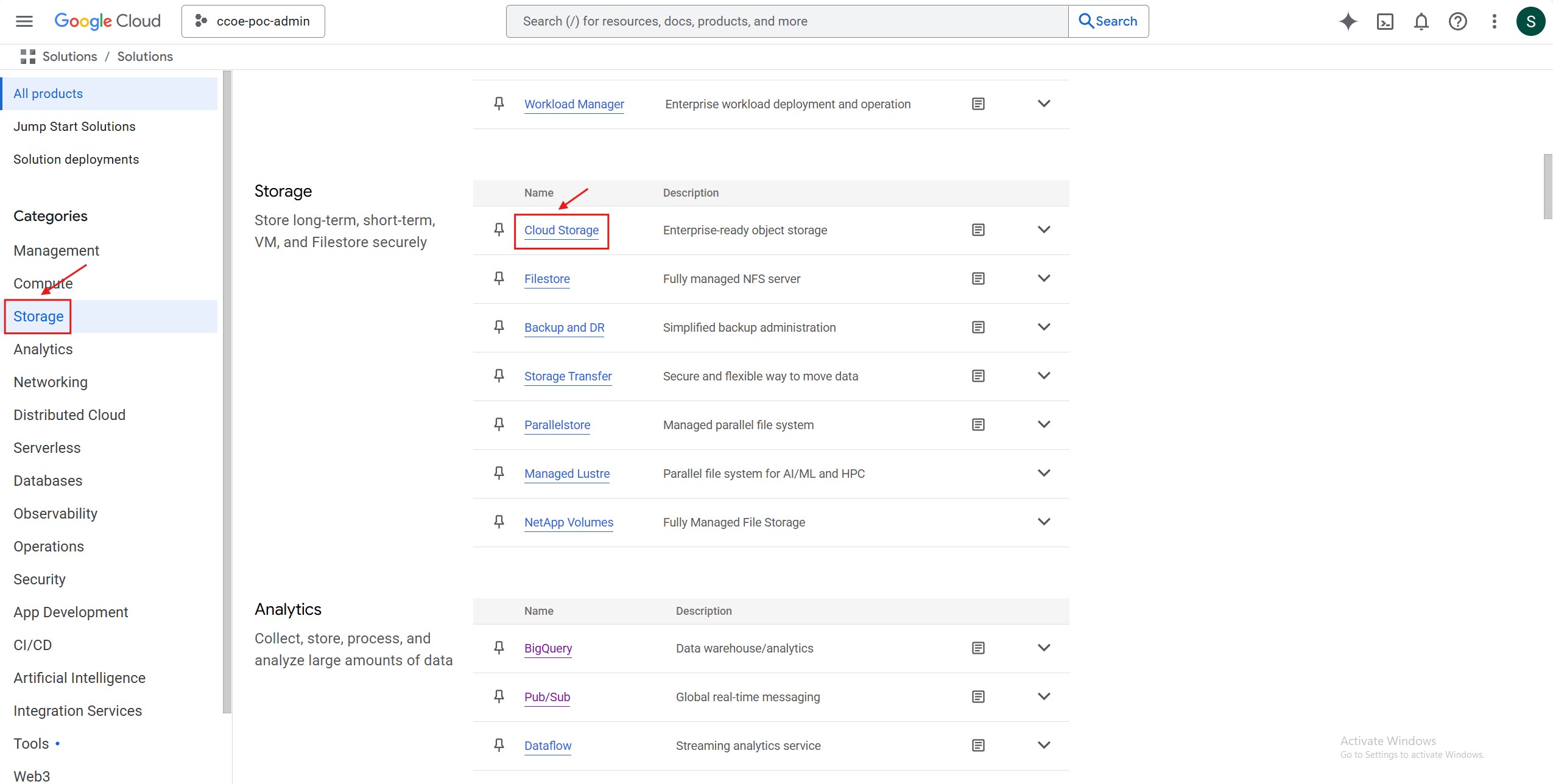1553x784 pixels.
Task: Open the help question mark menu
Action: [x=1457, y=22]
